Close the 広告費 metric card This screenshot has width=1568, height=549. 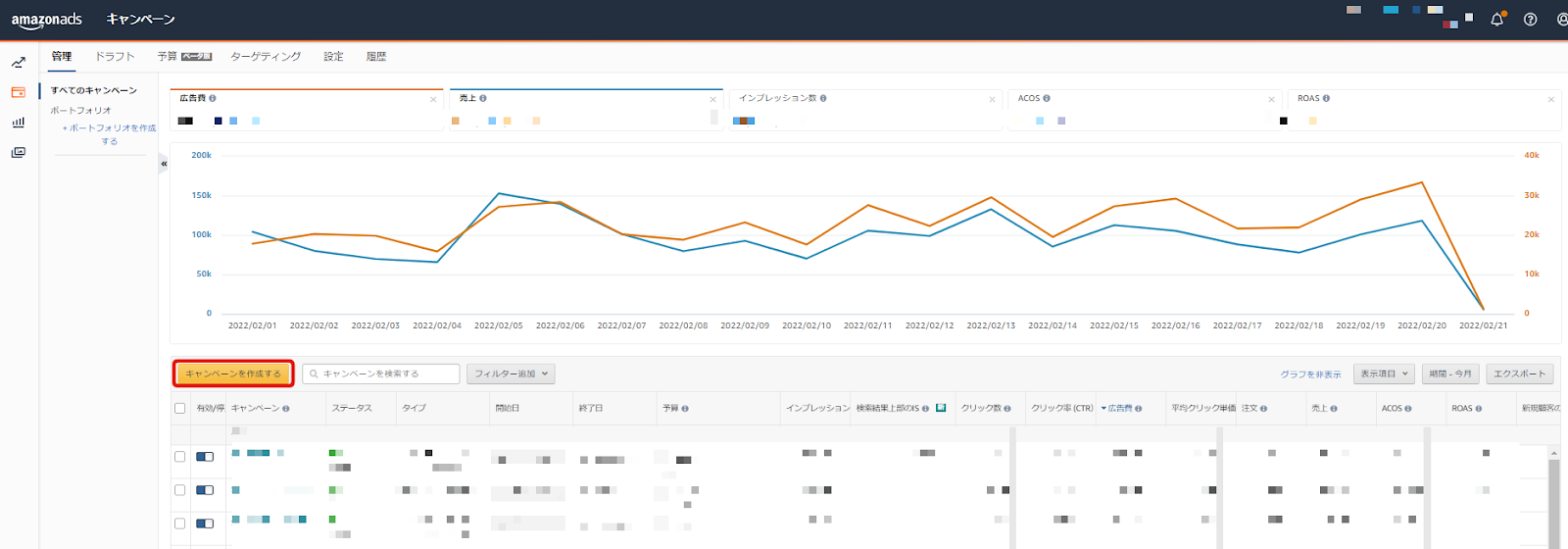tap(433, 99)
